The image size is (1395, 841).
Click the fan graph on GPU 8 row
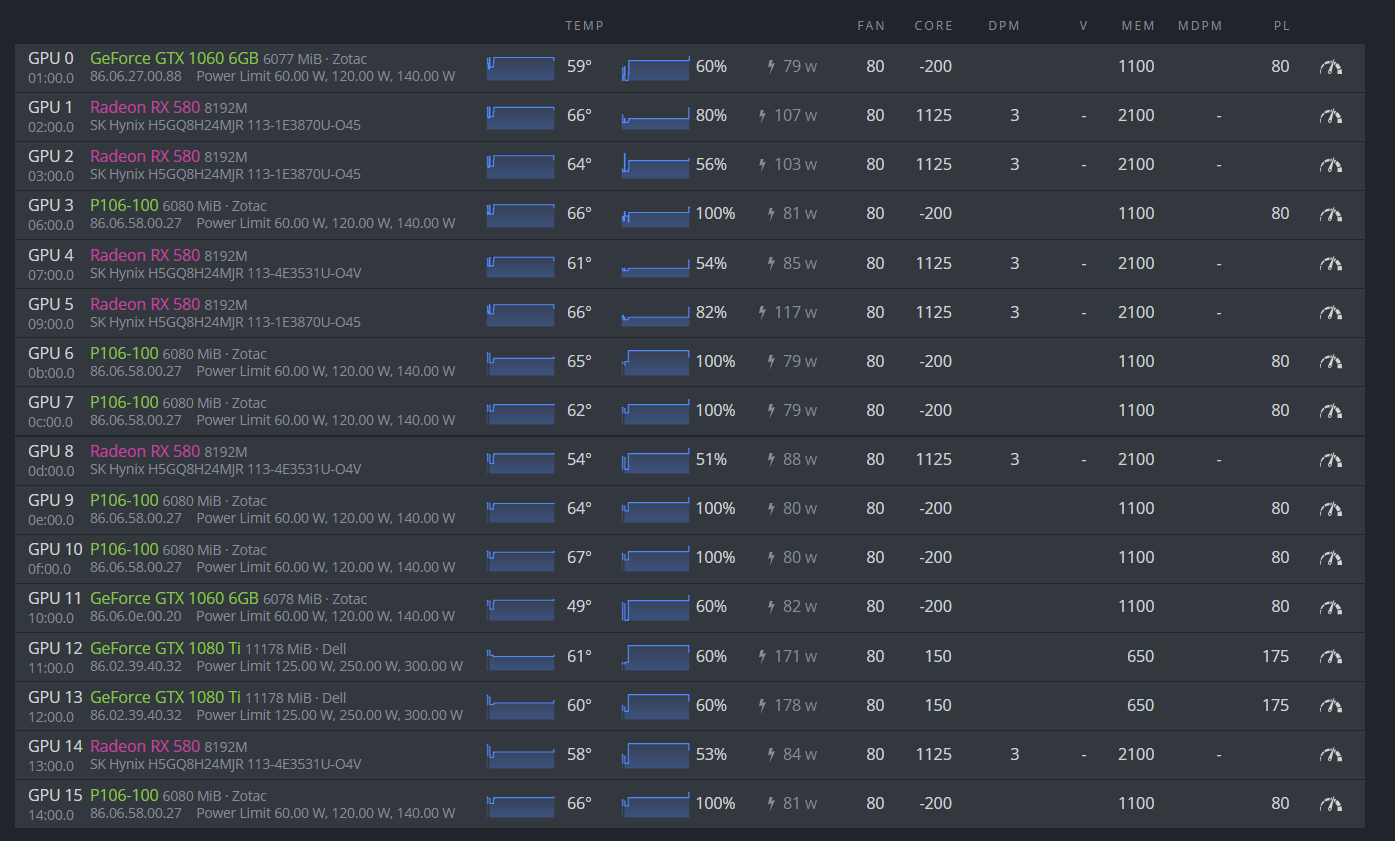click(655, 461)
